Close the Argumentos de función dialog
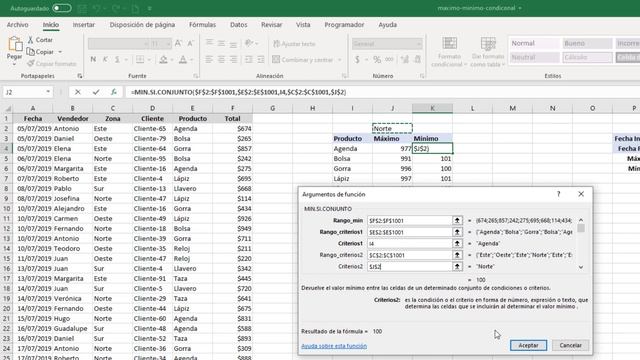The image size is (640, 360). [x=581, y=194]
